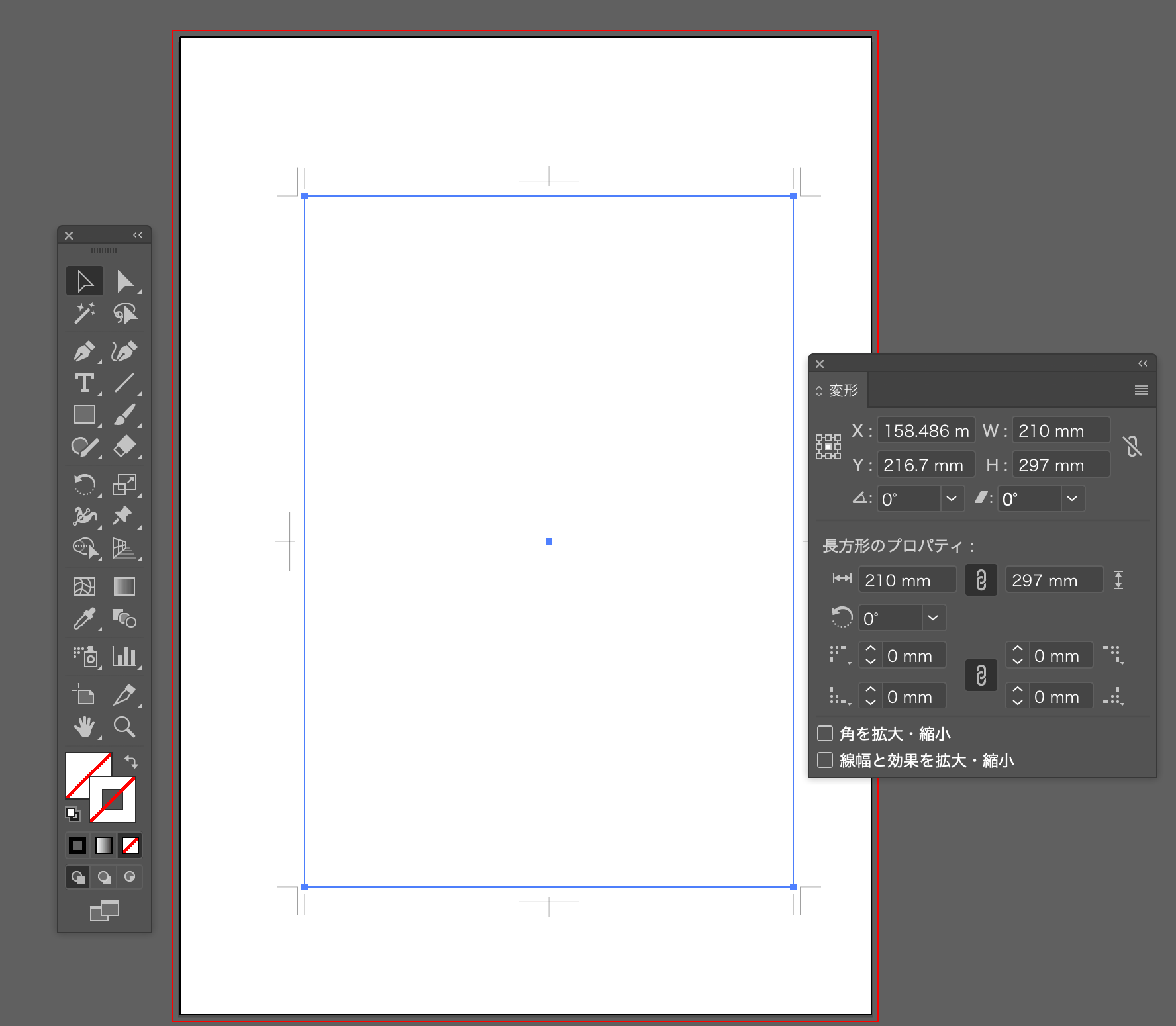Activate the Zoom tool
Screen dimensions: 1176x1026
click(124, 727)
